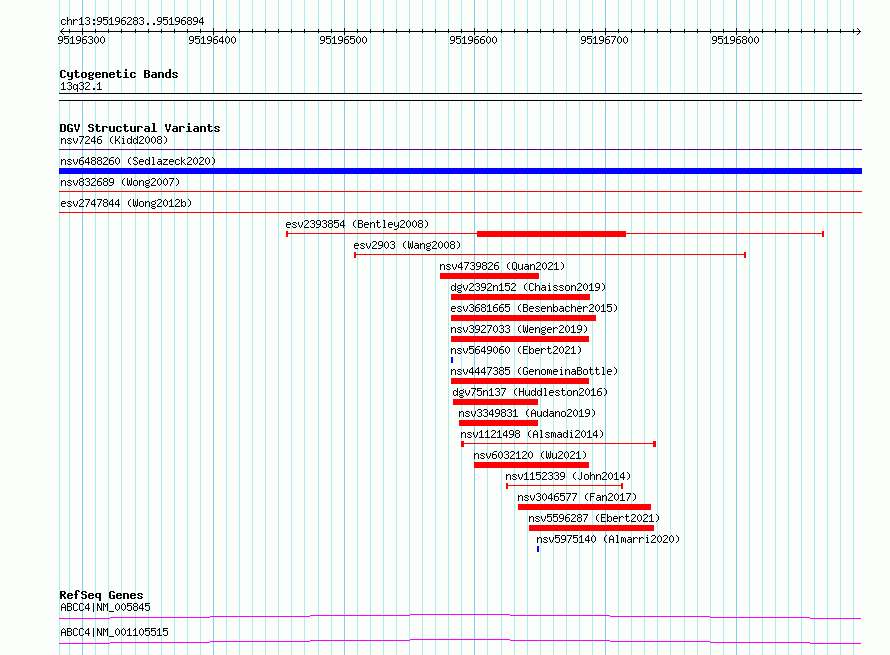Select the nsv6488260 (Sedlazeck2020) blue bar
The width and height of the screenshot is (890, 655).
(460, 171)
